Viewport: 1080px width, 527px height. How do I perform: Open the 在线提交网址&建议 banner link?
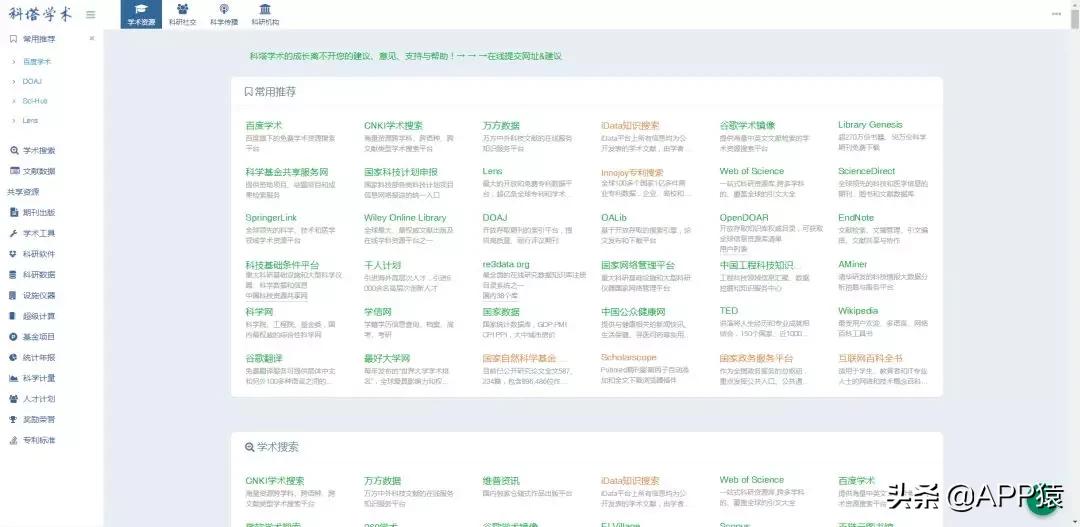(x=525, y=56)
